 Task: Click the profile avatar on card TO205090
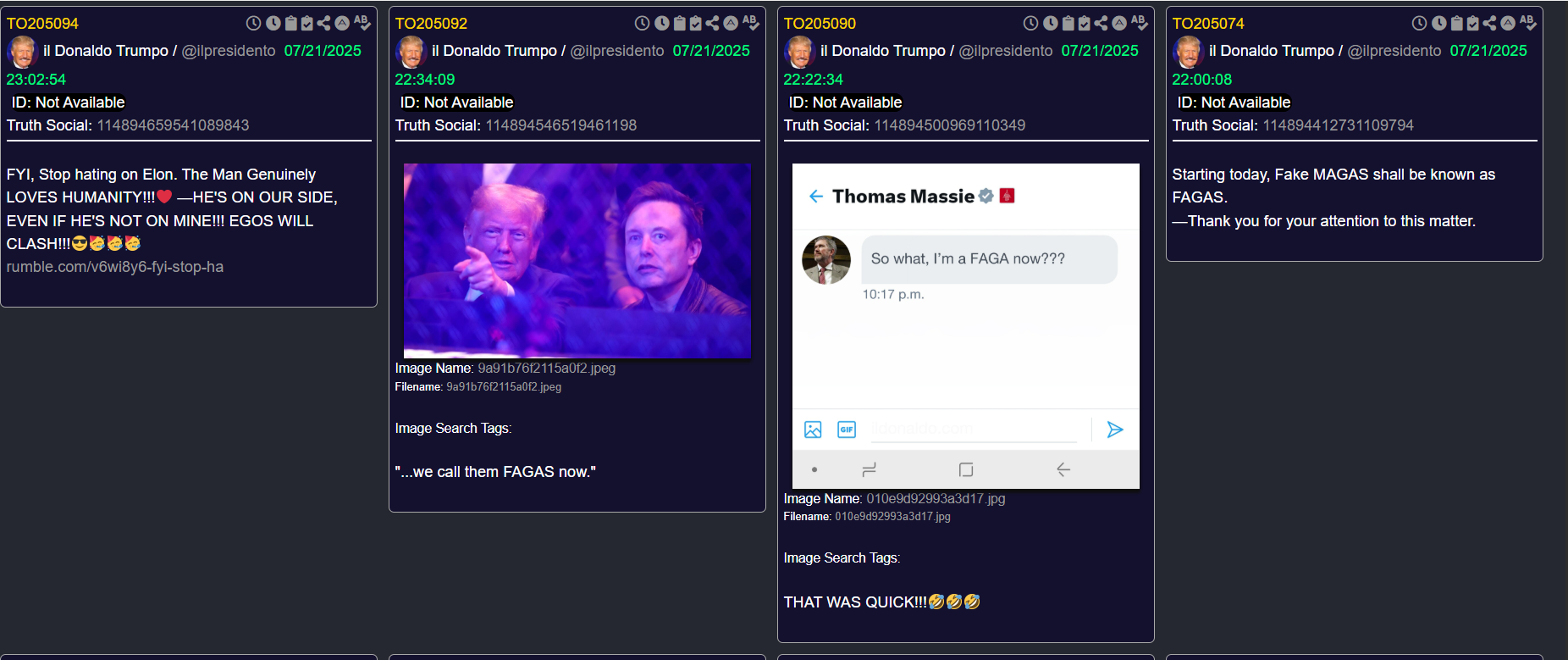[x=799, y=52]
